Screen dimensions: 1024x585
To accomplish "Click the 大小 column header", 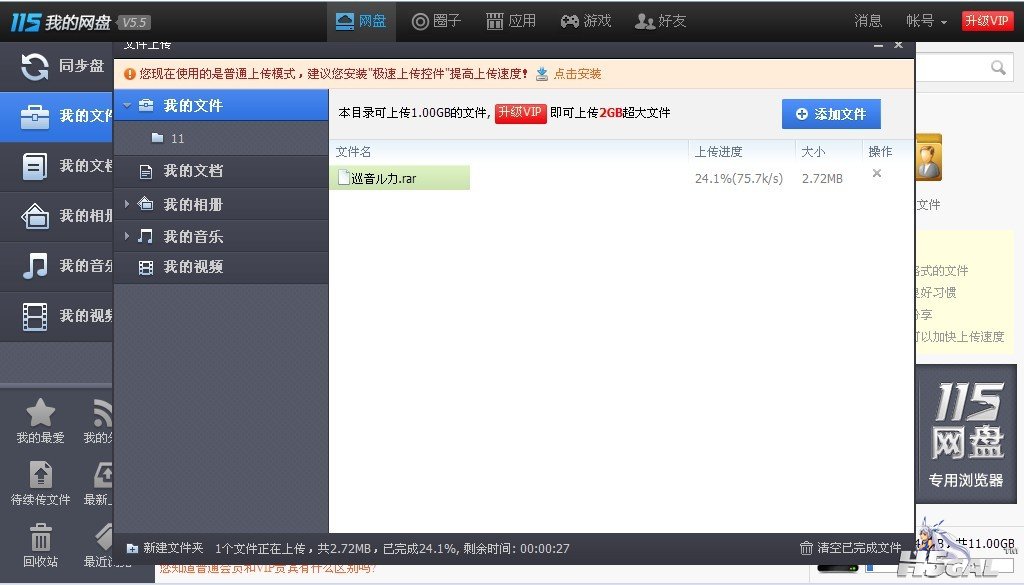I will (x=813, y=151).
